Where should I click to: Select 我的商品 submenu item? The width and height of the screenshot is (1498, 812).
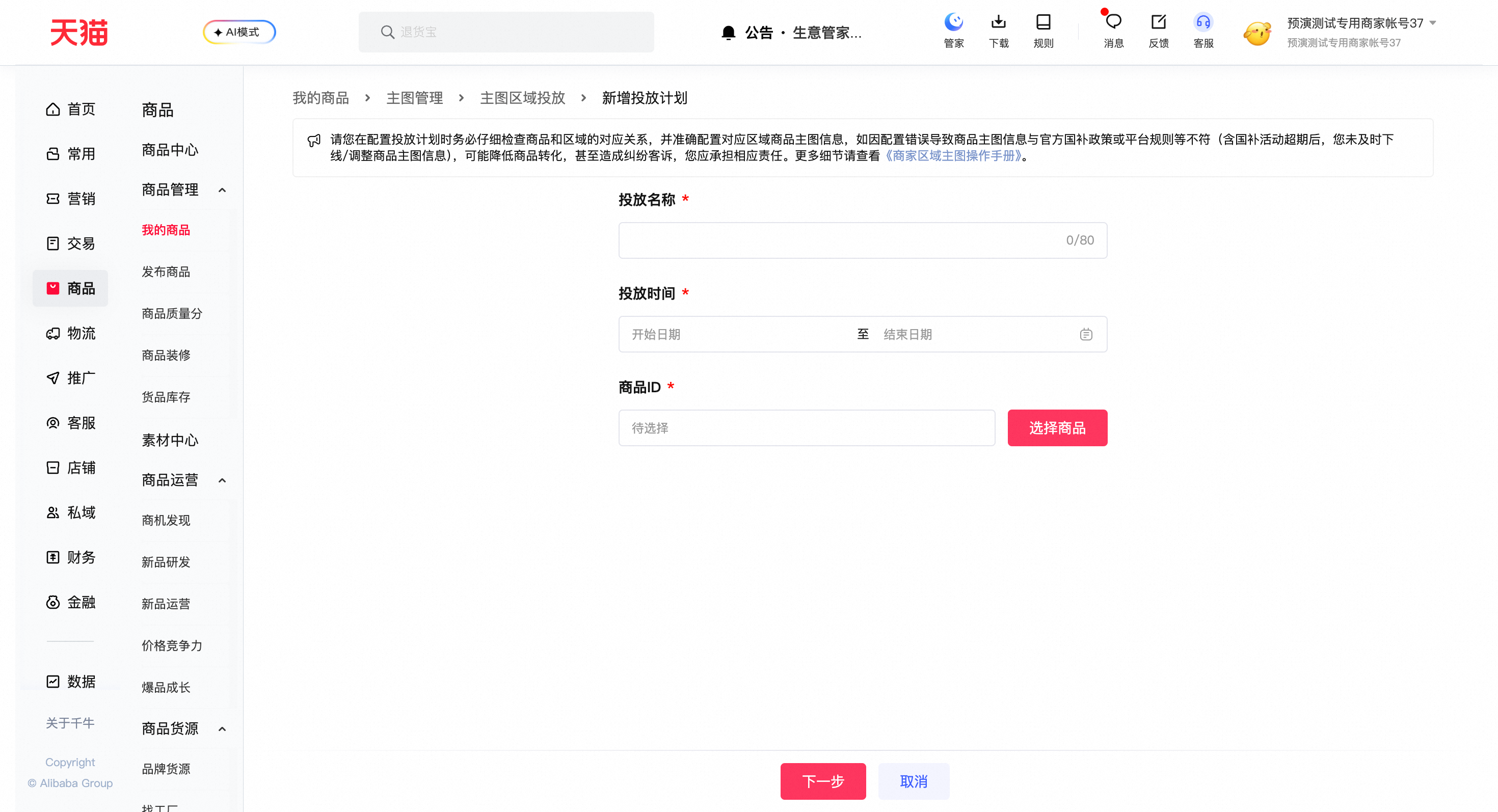coord(166,230)
